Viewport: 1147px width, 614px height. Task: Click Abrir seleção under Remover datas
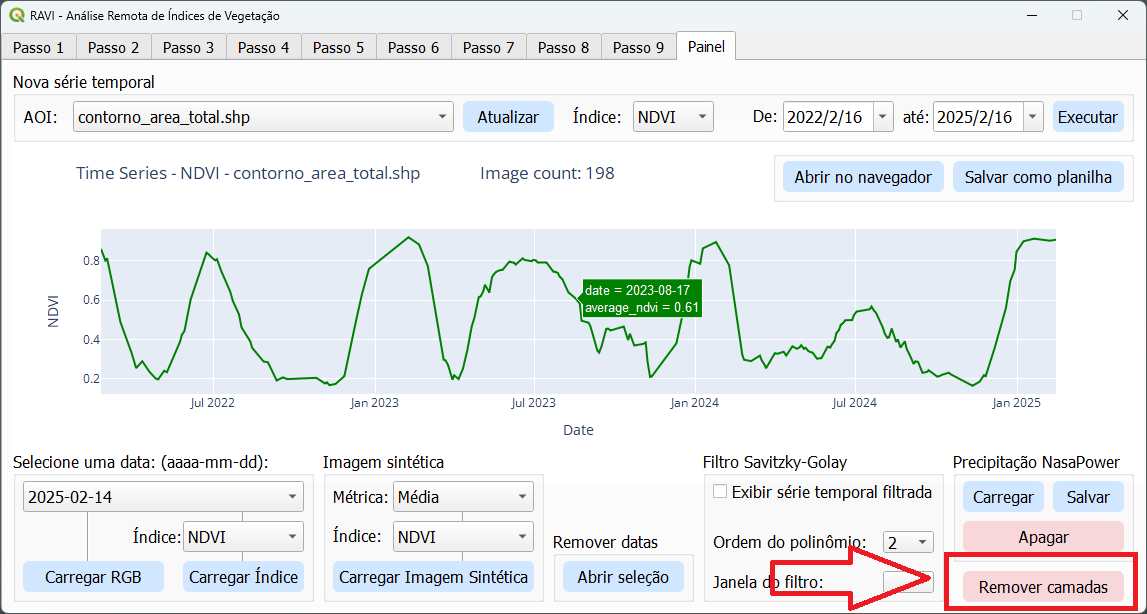[x=623, y=577]
